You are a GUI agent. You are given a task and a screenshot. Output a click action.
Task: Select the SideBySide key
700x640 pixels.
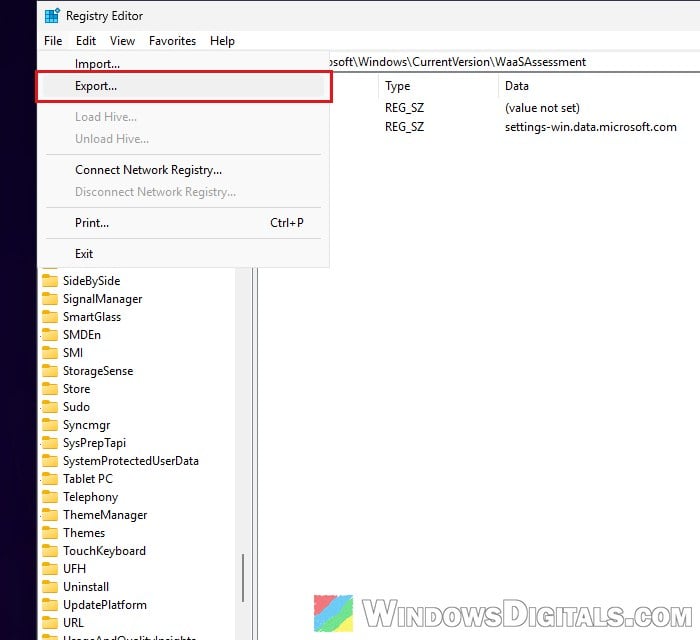[x=92, y=281]
